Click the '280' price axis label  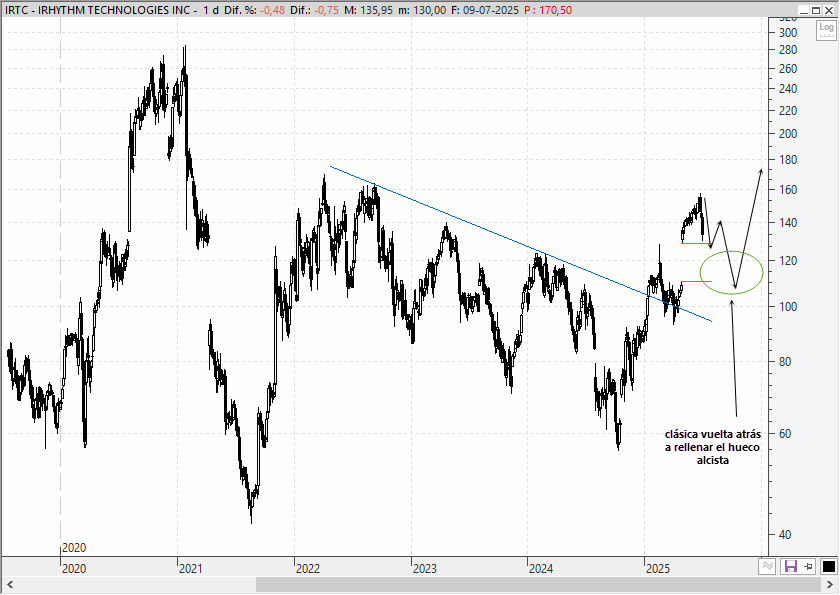coord(788,50)
